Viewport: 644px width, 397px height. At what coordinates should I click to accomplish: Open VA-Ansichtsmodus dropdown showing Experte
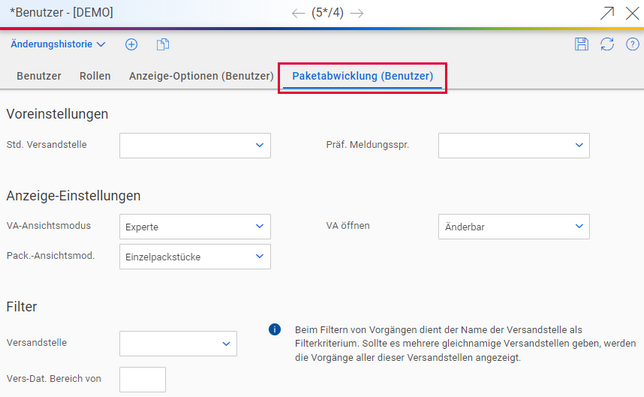pos(195,227)
